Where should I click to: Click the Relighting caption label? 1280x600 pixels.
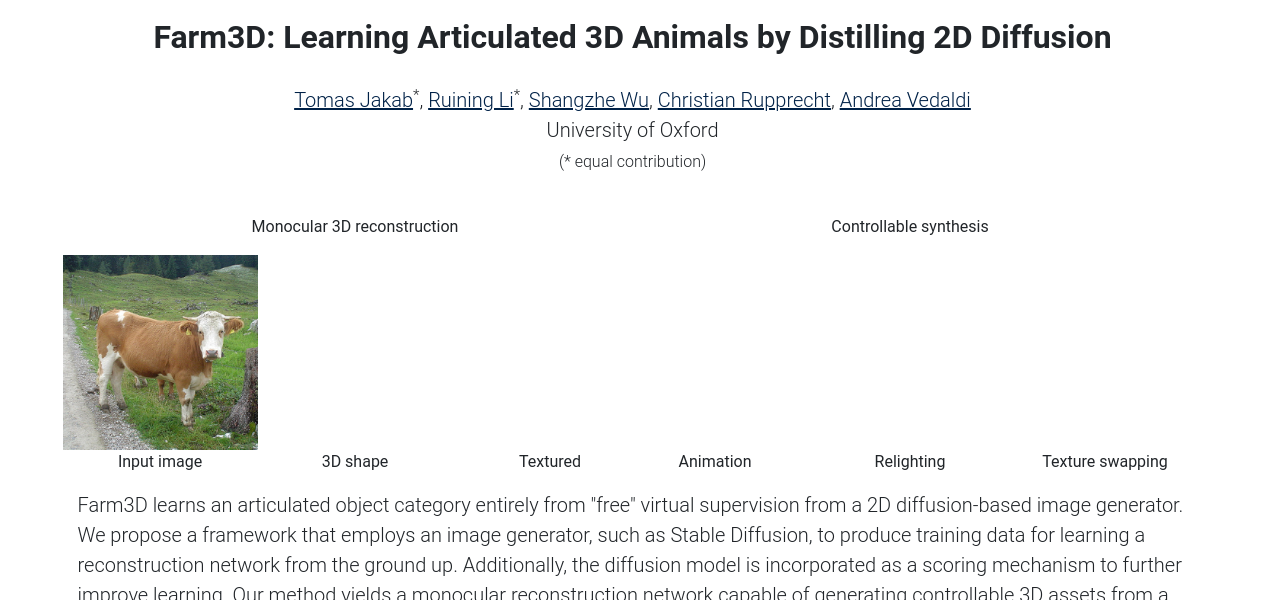pyautogui.click(x=909, y=462)
